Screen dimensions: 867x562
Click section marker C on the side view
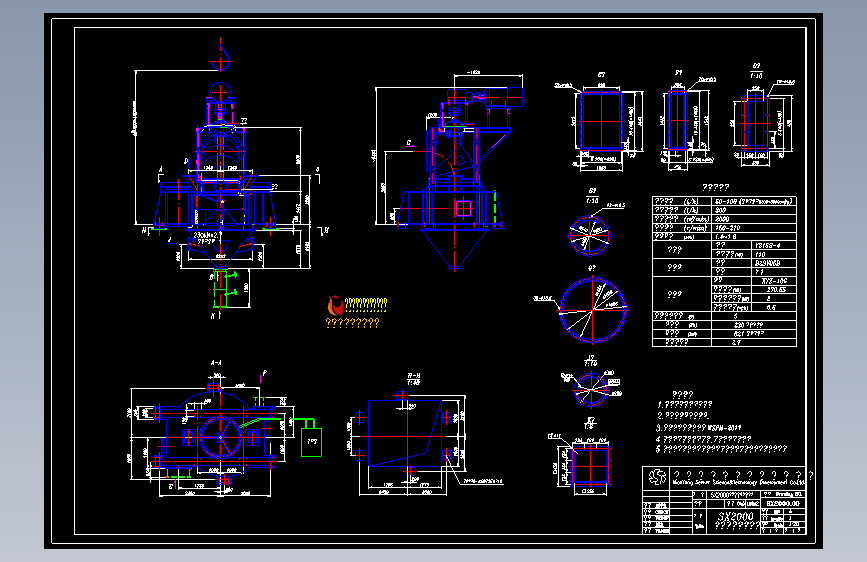pos(409,143)
